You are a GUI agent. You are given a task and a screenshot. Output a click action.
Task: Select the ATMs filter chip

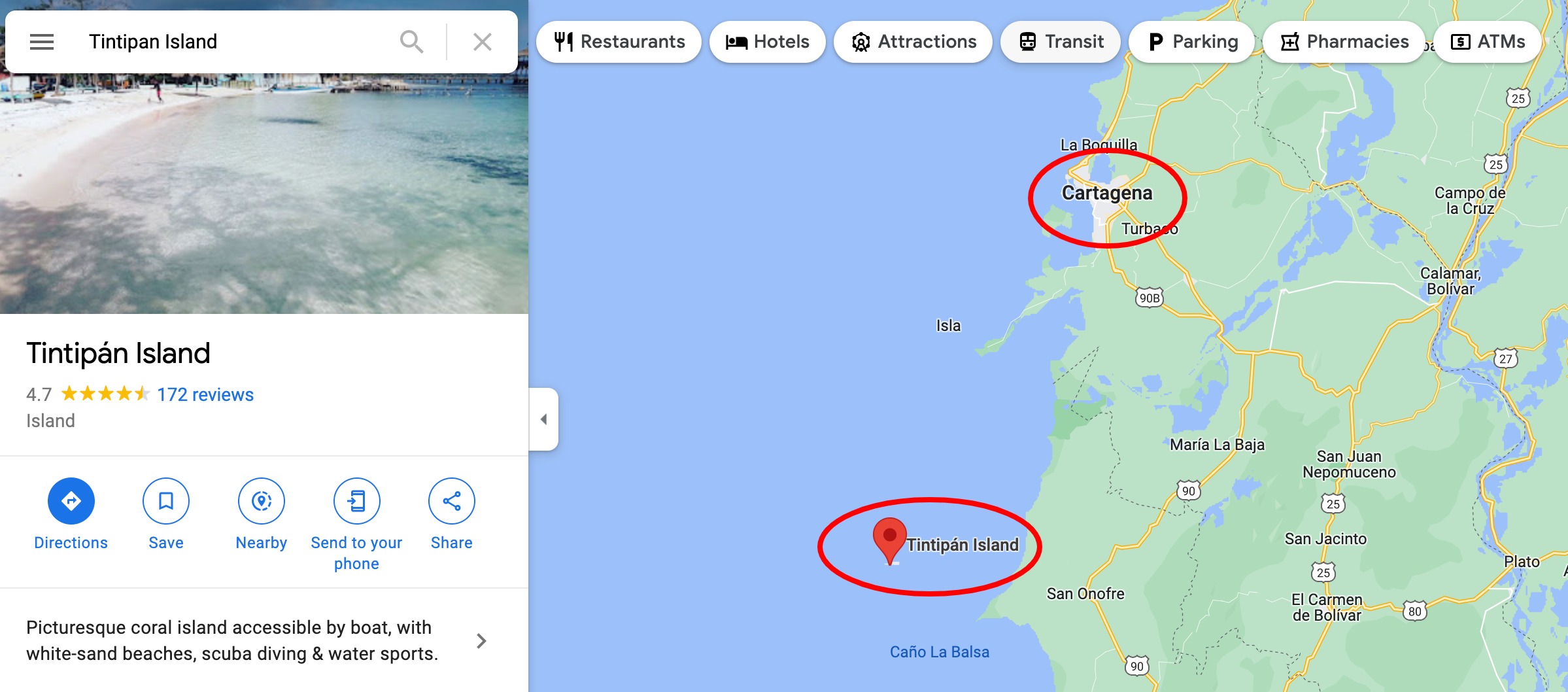[1488, 42]
